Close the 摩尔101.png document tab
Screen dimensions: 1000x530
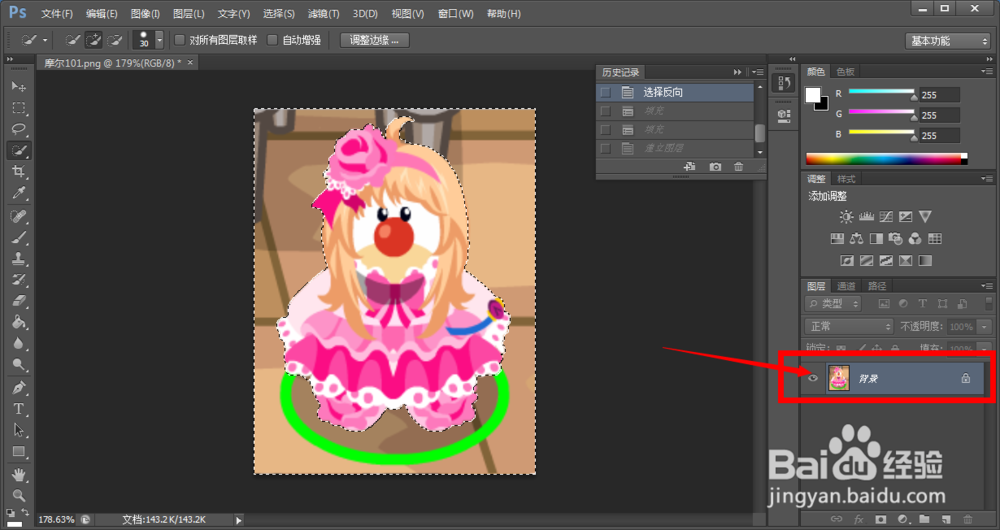point(190,63)
